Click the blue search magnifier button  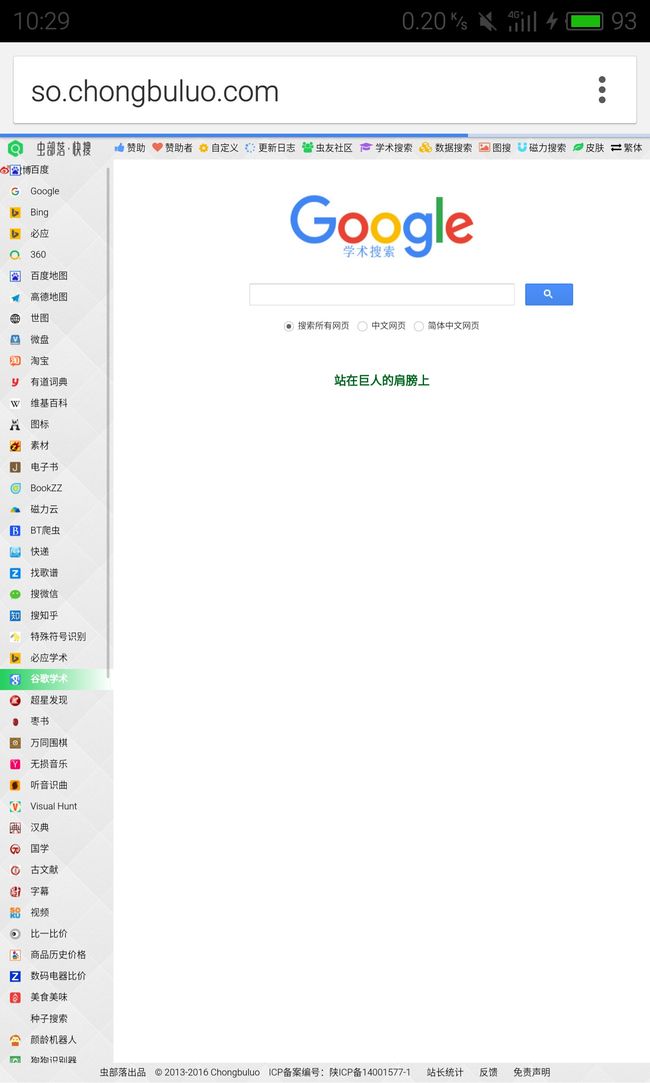point(548,294)
